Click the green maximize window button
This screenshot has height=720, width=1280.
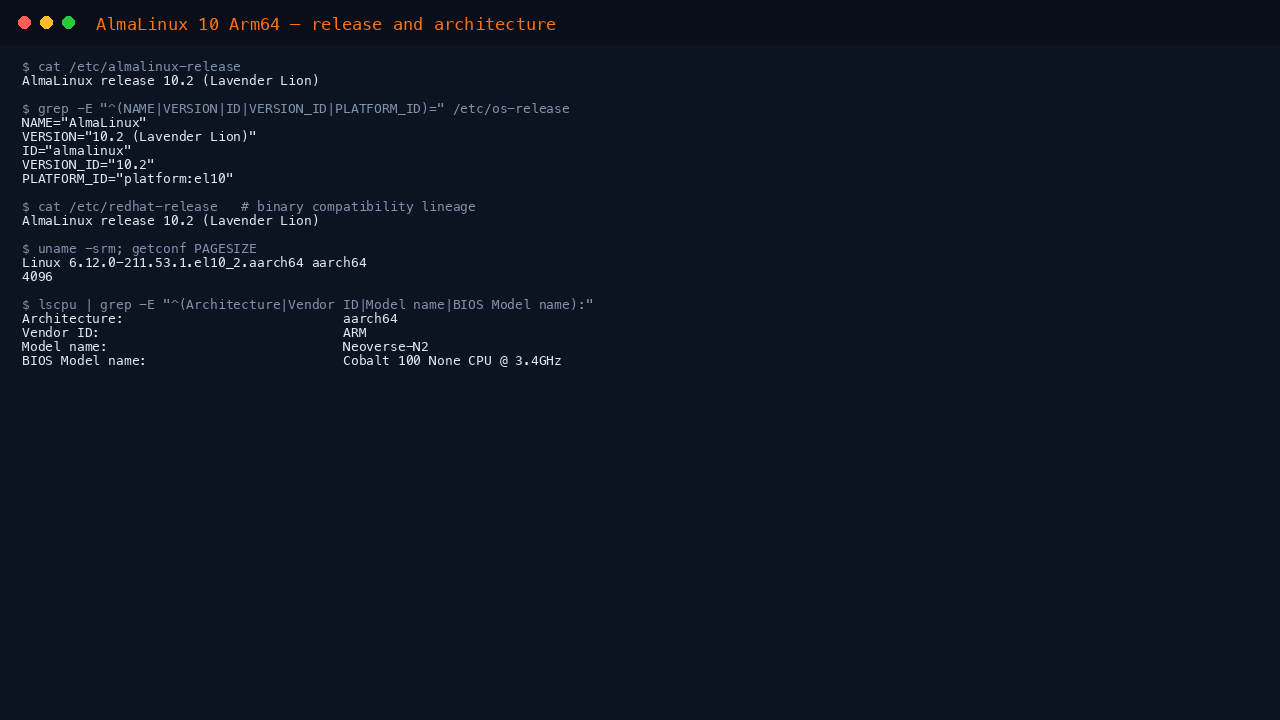coord(68,23)
